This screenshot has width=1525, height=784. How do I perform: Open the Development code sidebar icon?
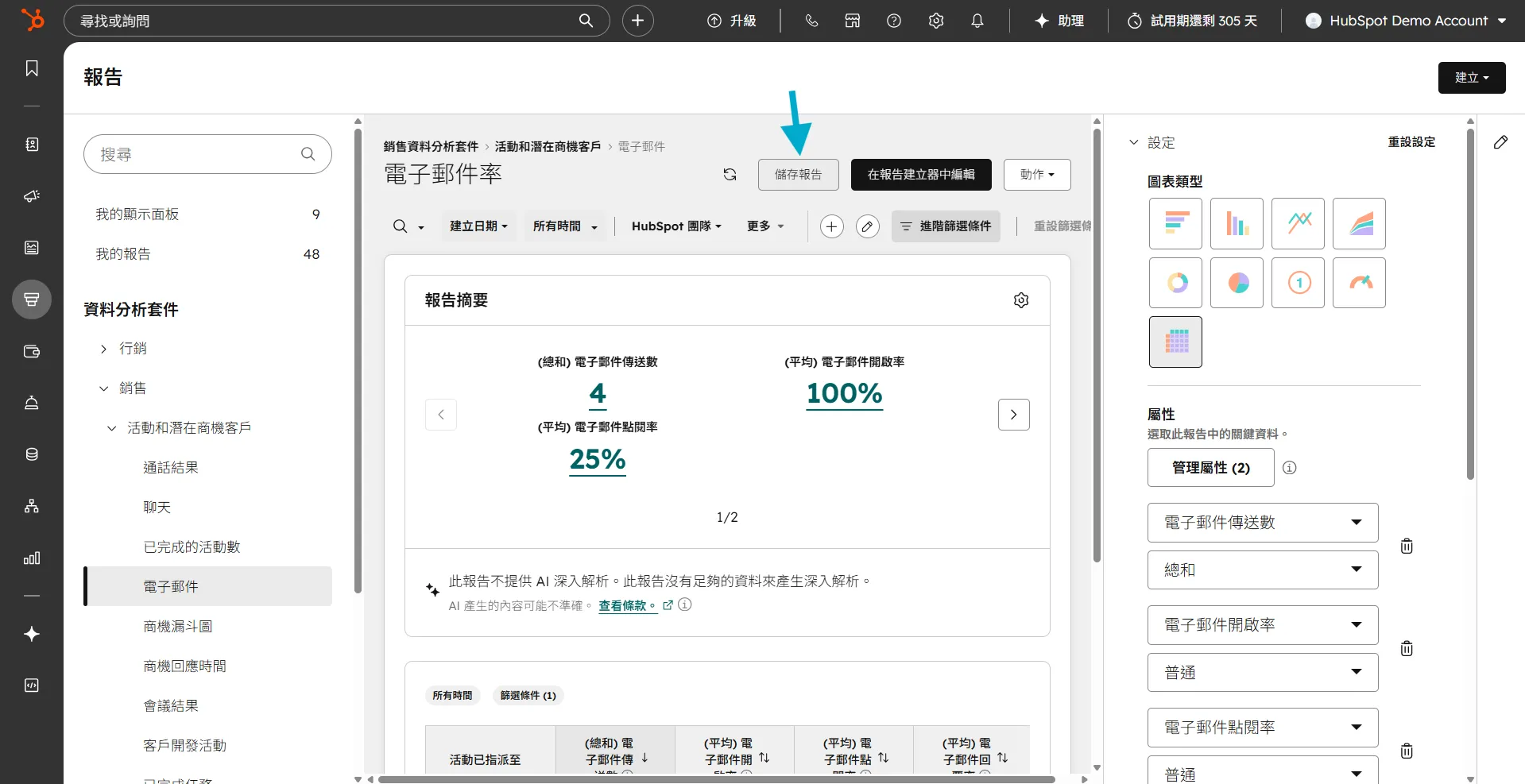click(32, 686)
